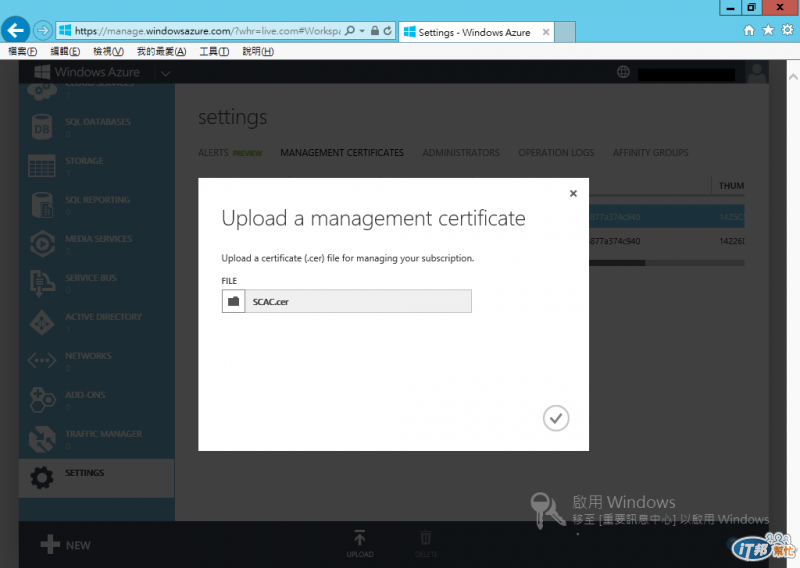Image resolution: width=800 pixels, height=568 pixels.
Task: Open browser Tools gear icon
Action: pyautogui.click(x=787, y=31)
